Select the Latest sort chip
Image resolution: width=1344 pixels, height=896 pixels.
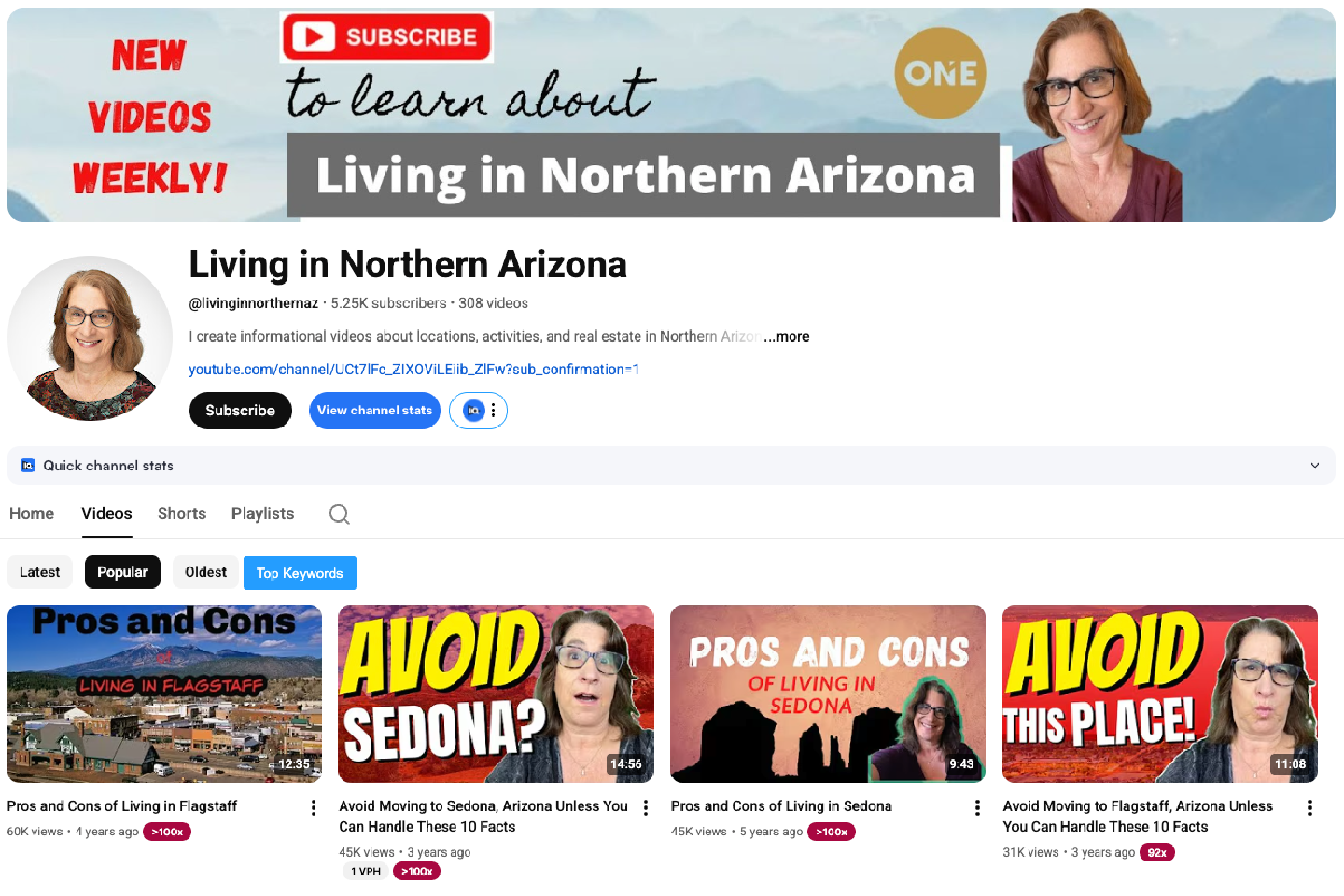[x=39, y=572]
